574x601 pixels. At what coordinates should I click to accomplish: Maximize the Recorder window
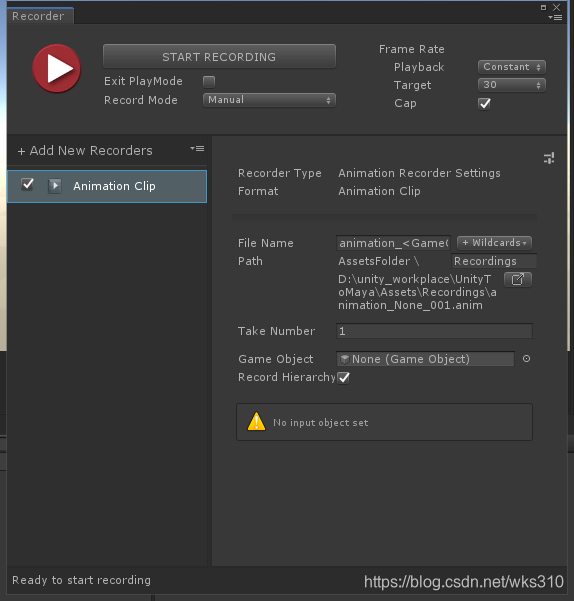pyautogui.click(x=543, y=7)
